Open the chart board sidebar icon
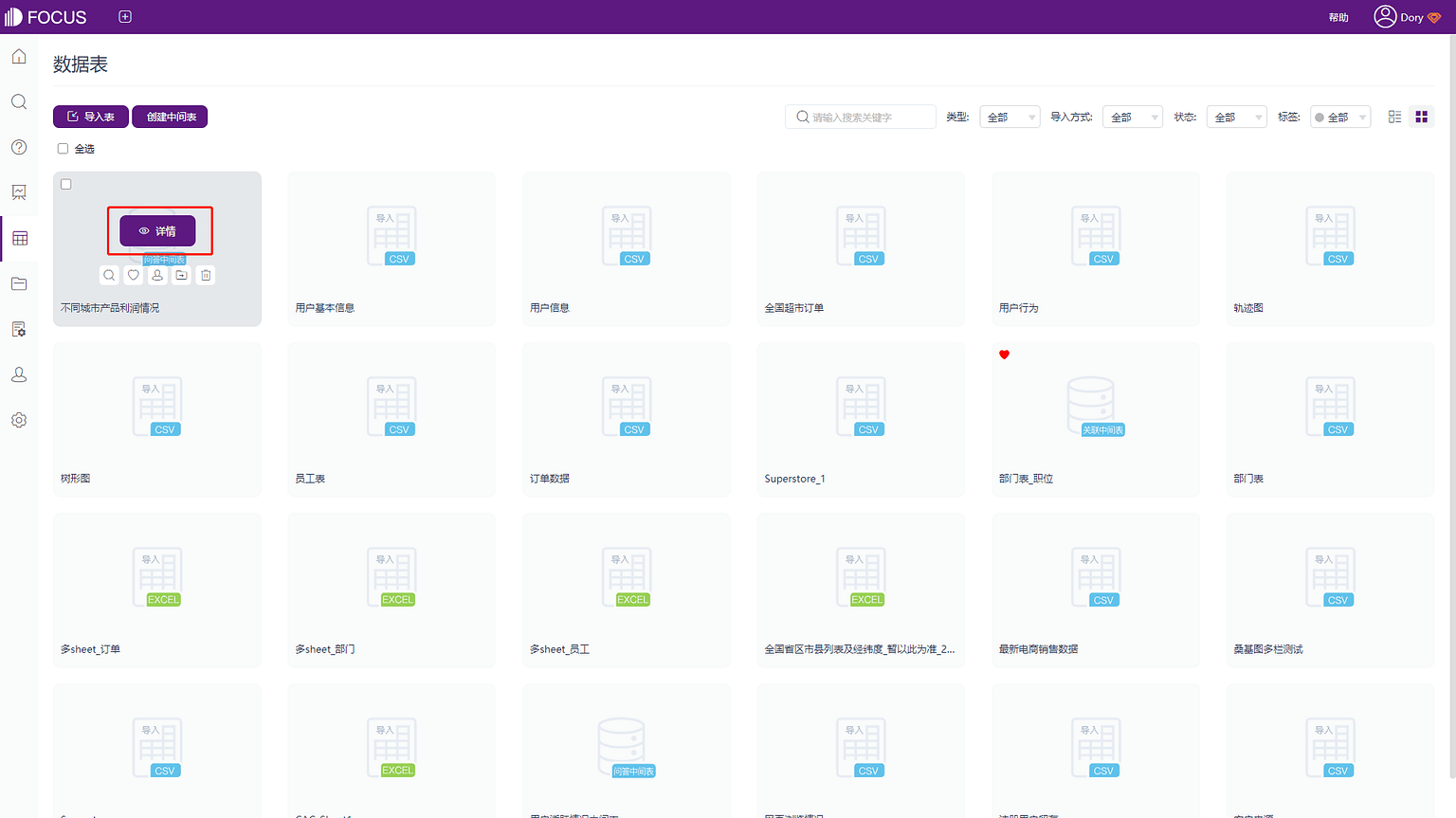1456x818 pixels. [19, 192]
